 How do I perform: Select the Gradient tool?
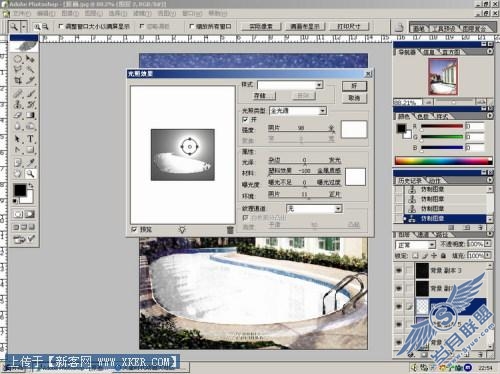click(30, 115)
